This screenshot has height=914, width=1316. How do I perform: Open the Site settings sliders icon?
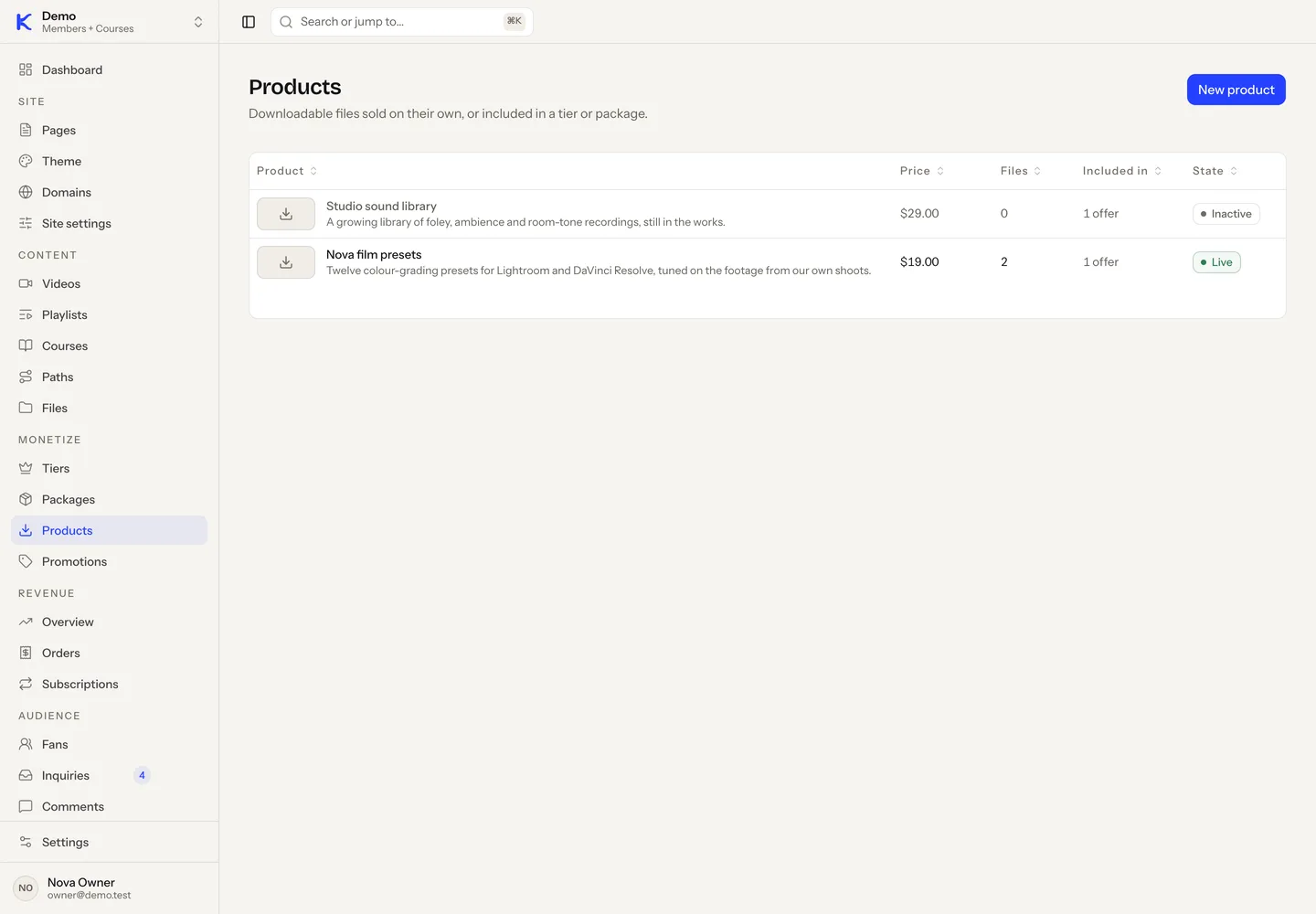coord(26,223)
